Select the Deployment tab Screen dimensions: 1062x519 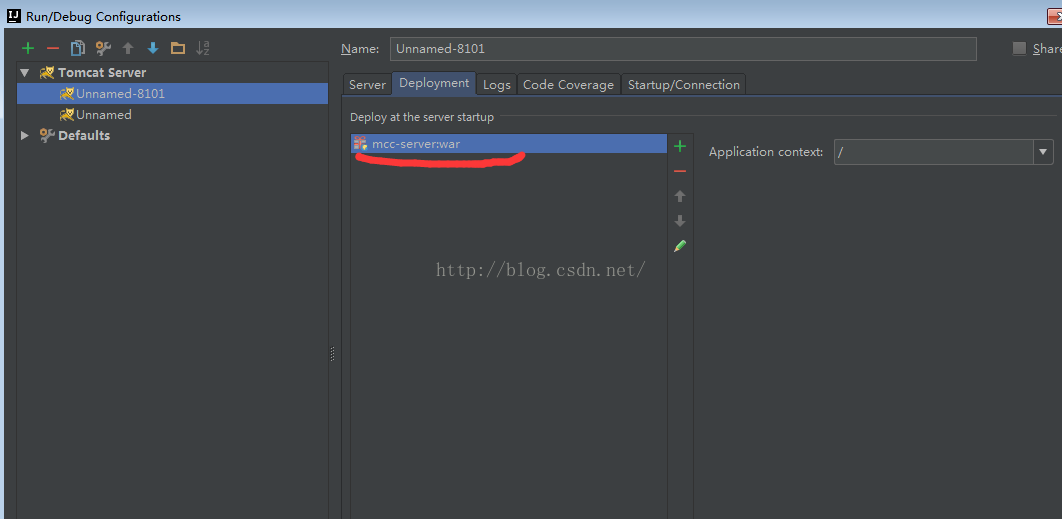click(434, 83)
